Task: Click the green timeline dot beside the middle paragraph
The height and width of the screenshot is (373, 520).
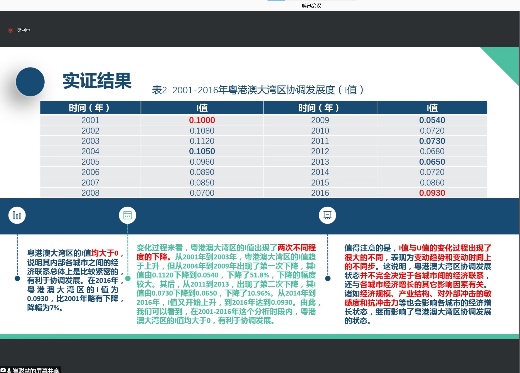Action: pos(128,278)
